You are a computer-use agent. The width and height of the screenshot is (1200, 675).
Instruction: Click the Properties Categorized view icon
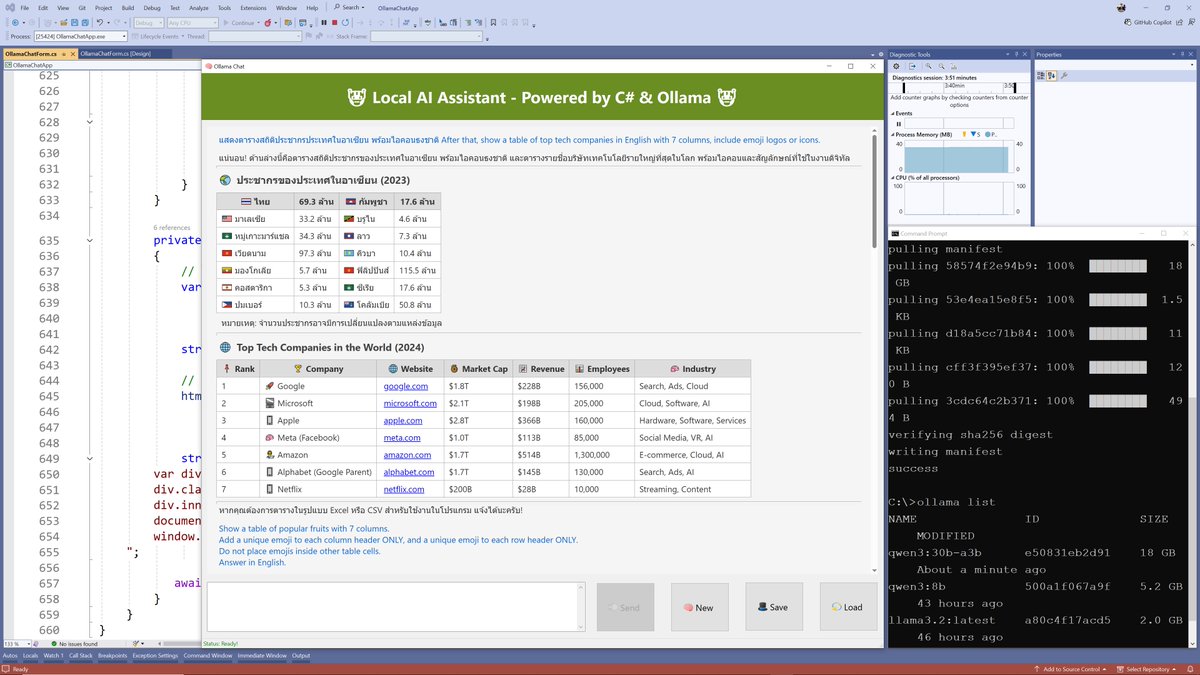pyautogui.click(x=1040, y=75)
